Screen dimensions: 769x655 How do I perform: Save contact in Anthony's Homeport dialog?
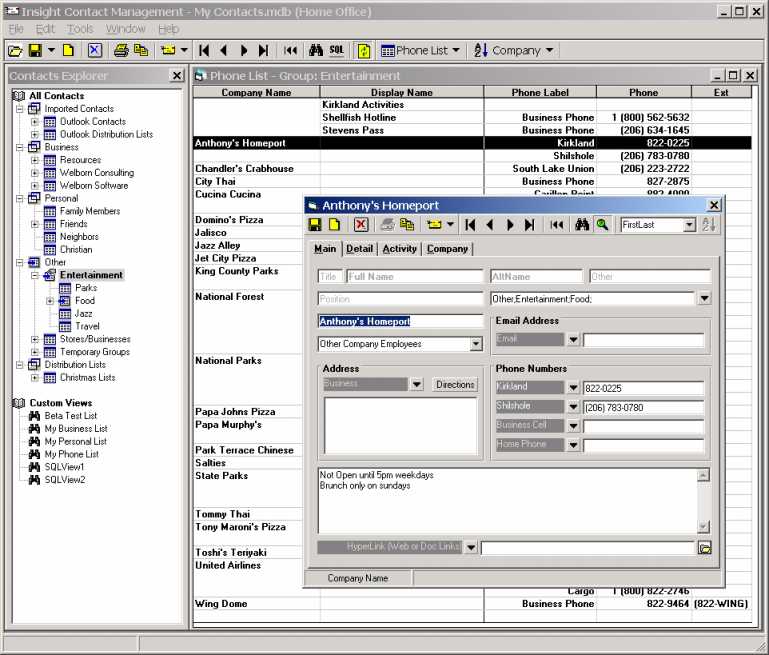315,225
